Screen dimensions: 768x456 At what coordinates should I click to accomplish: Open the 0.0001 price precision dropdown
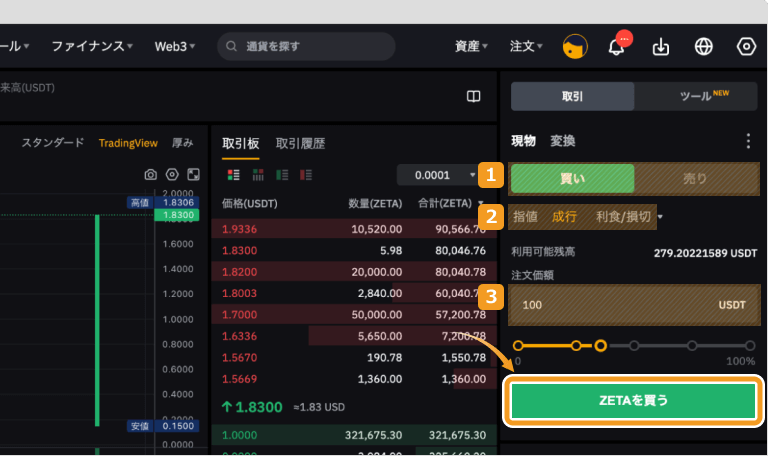pos(439,175)
